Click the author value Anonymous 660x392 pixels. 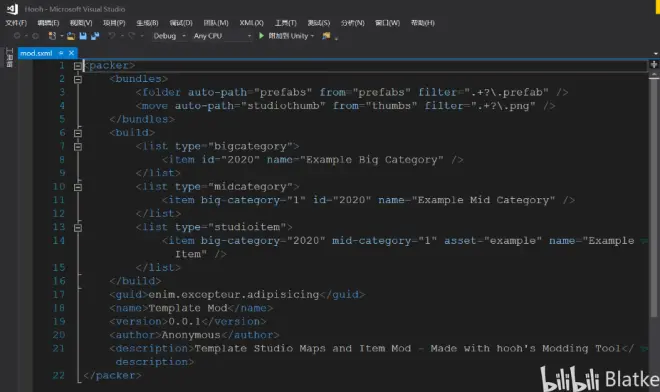[x=191, y=335]
